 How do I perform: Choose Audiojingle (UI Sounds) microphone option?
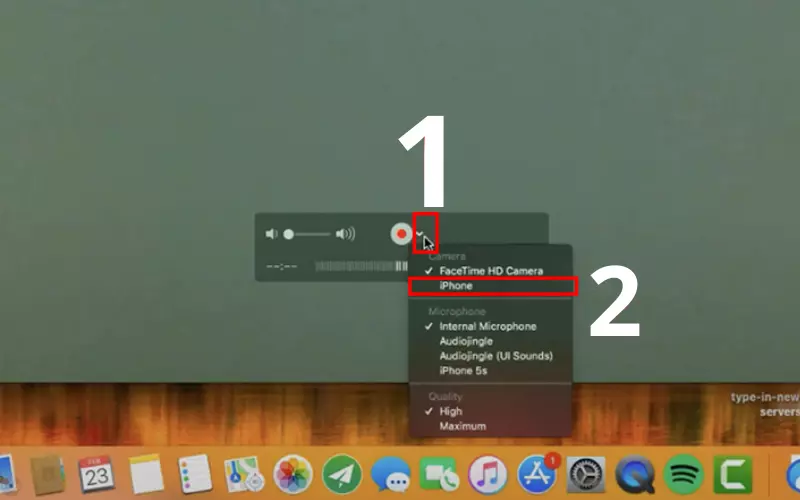491,356
